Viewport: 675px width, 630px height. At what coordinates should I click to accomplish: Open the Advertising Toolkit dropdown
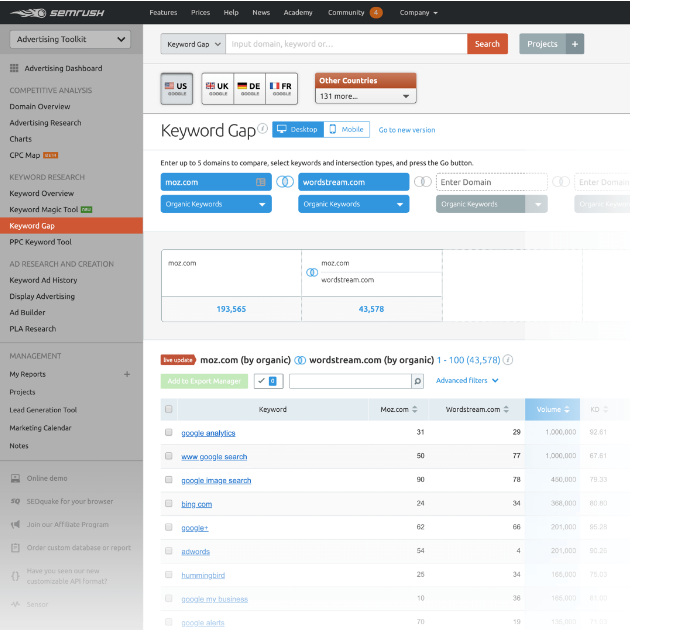tap(70, 39)
